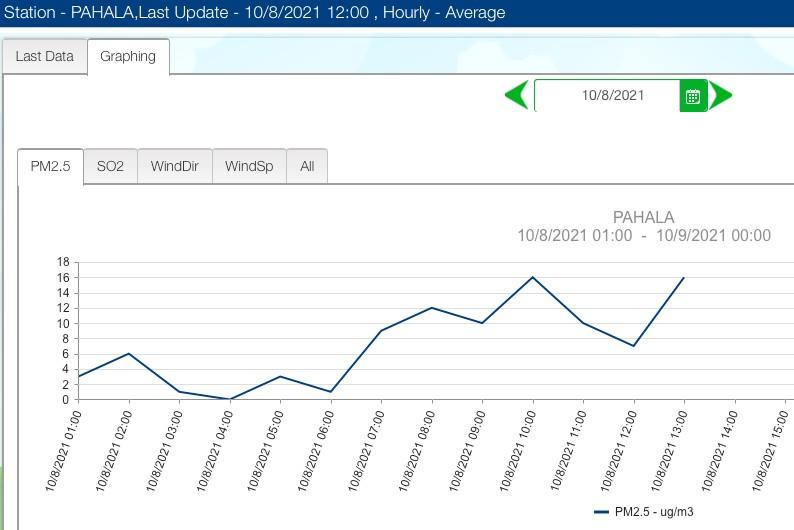794x530 pixels.
Task: Click the date field showing 10/8/2021
Action: click(x=612, y=96)
